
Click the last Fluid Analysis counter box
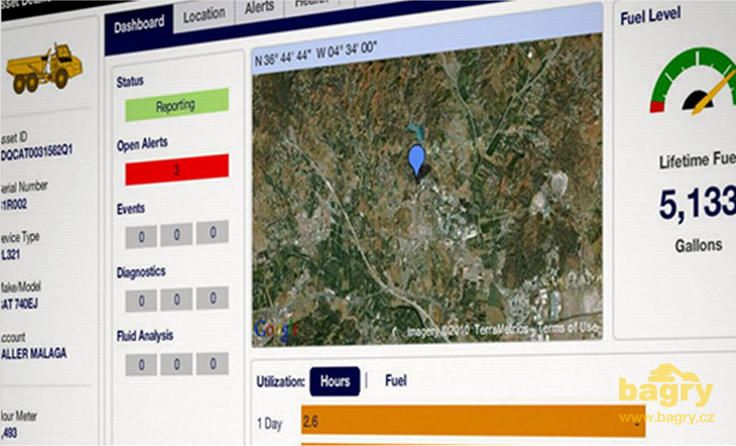[212, 363]
